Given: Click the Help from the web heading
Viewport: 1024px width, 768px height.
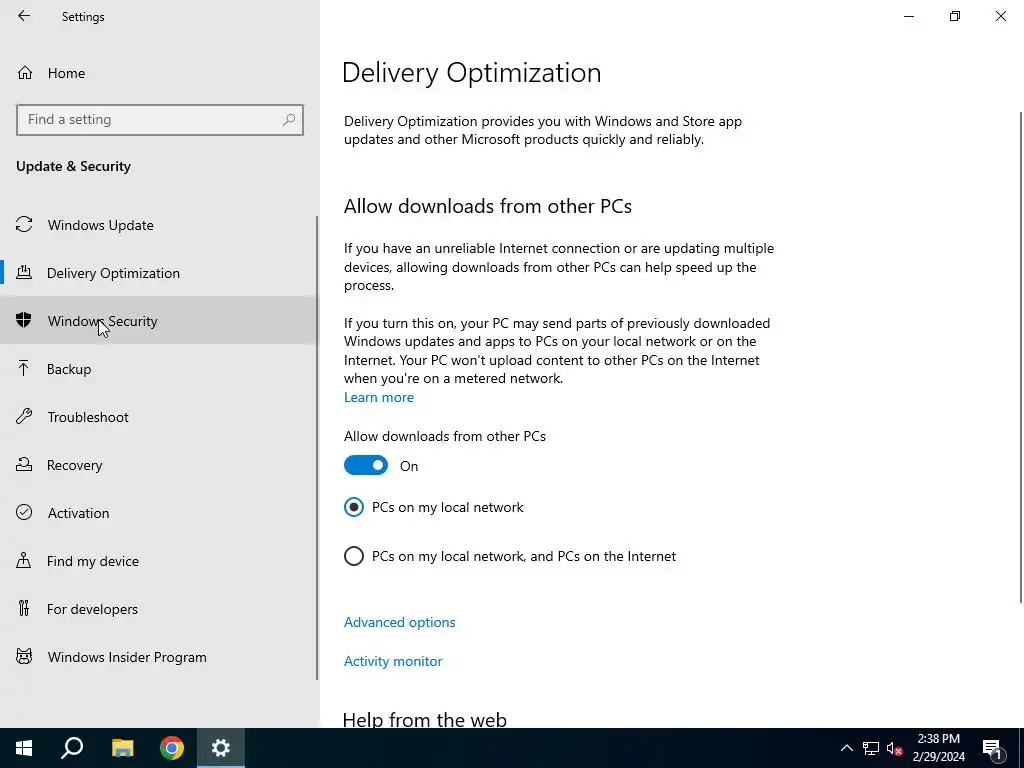Looking at the screenshot, I should (x=424, y=720).
